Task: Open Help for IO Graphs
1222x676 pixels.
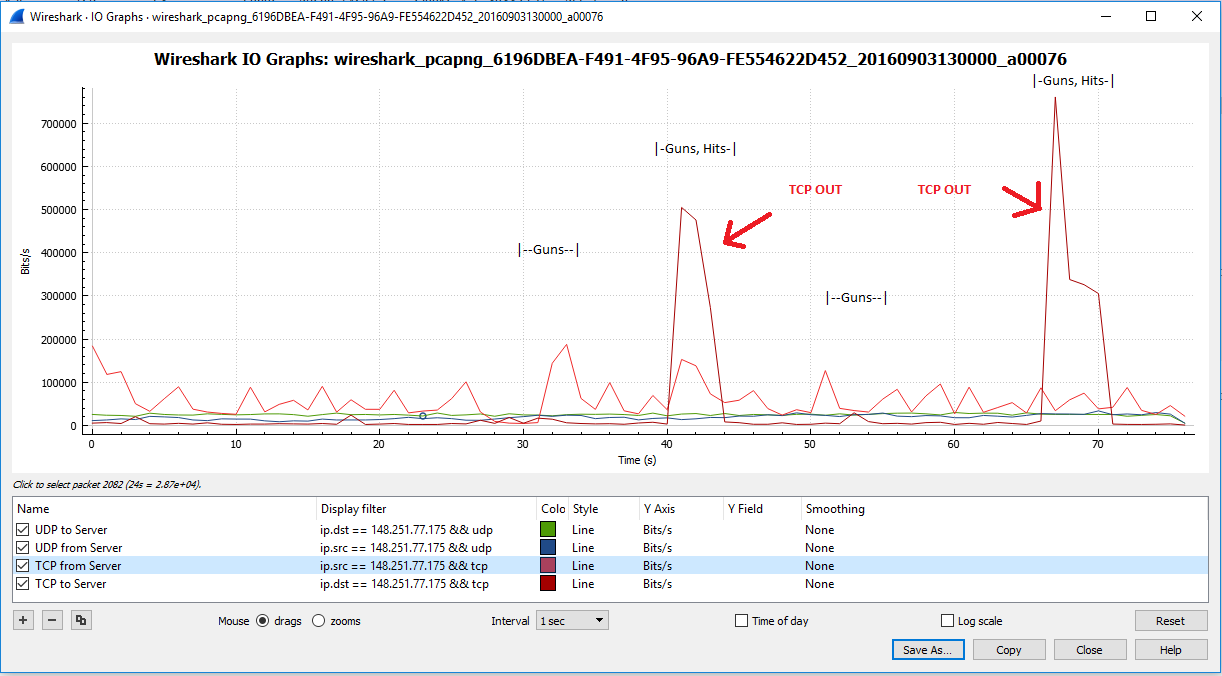Action: tap(1170, 650)
